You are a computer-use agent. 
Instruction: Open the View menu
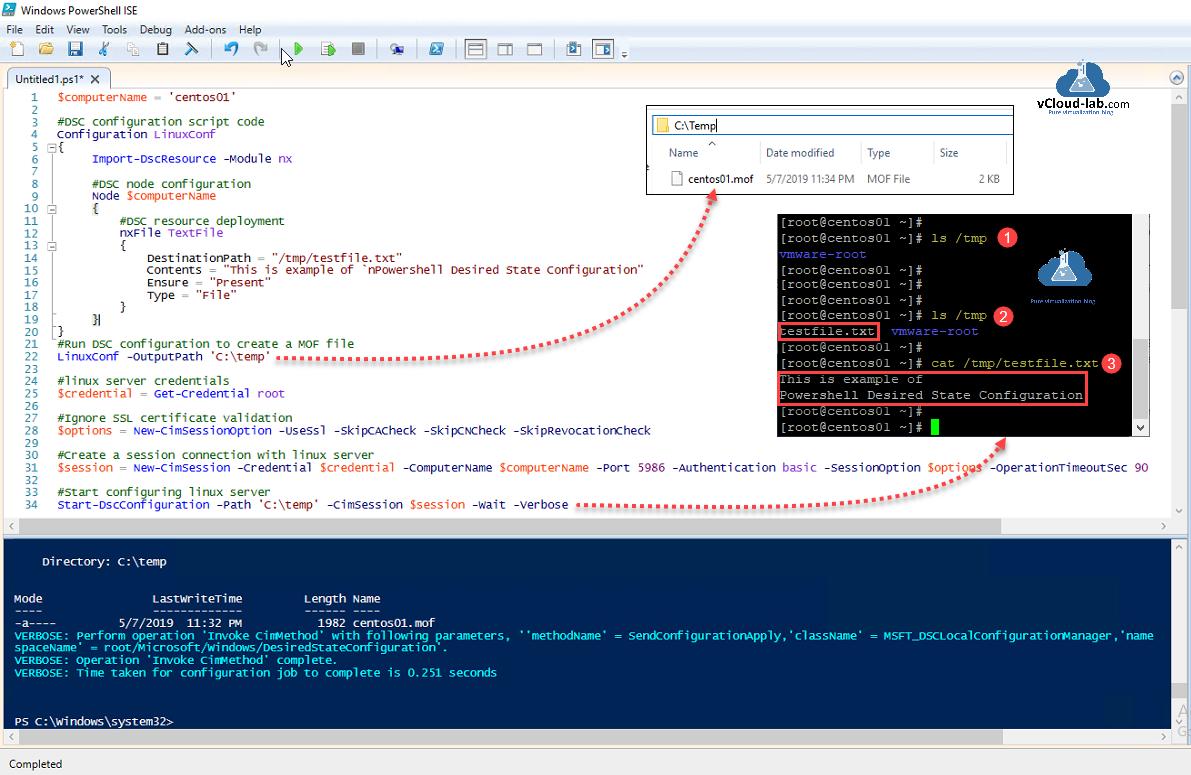tap(77, 30)
